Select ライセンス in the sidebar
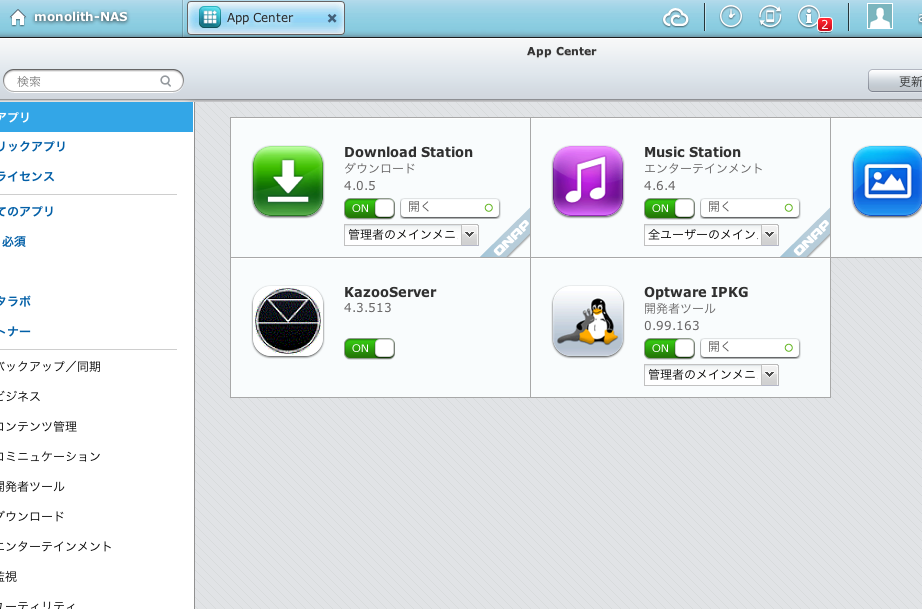Screen dimensions: 922x609 coord(27,176)
